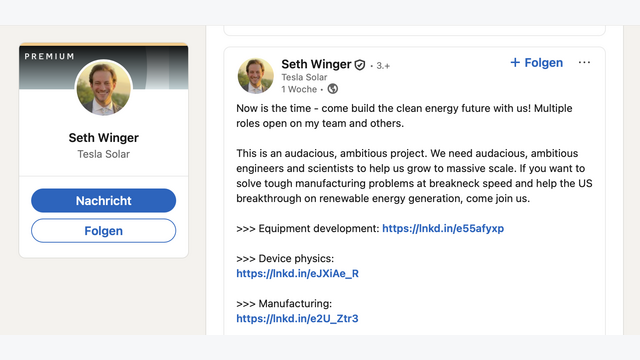Image resolution: width=640 pixels, height=360 pixels.
Task: Follow Seth Winger via post header Folgen
Action: tap(537, 62)
